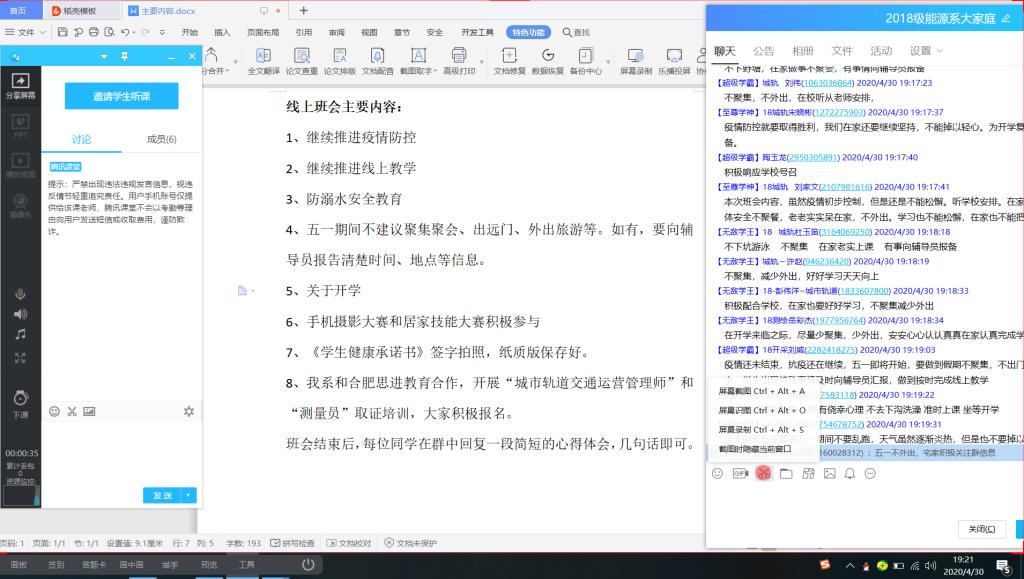Open the camera option in classroom sidebar

point(20,205)
